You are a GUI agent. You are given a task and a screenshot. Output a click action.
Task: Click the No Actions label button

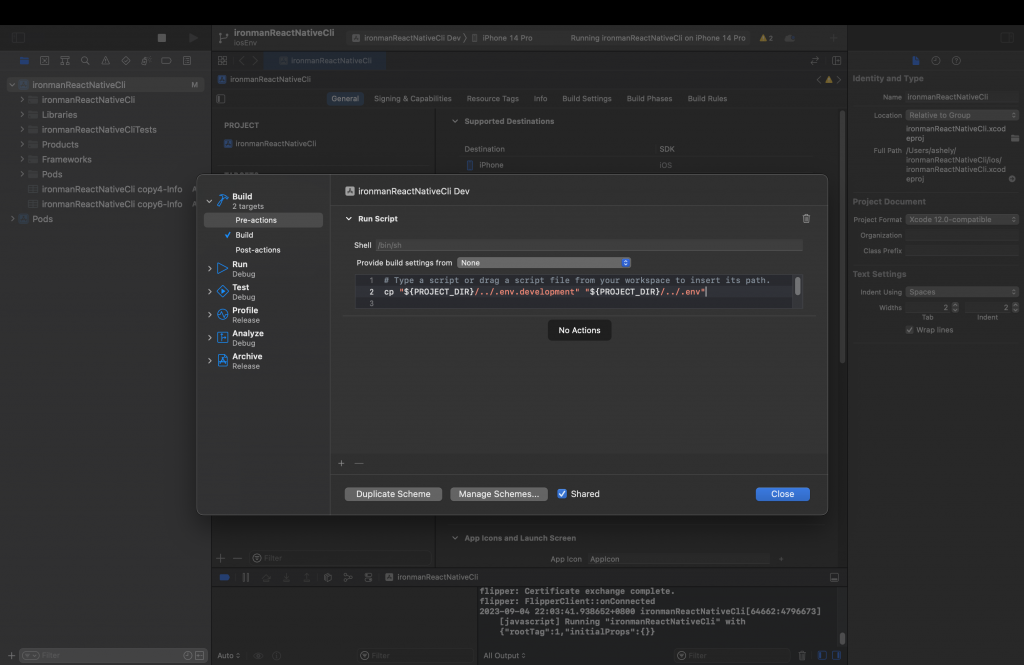[579, 331]
